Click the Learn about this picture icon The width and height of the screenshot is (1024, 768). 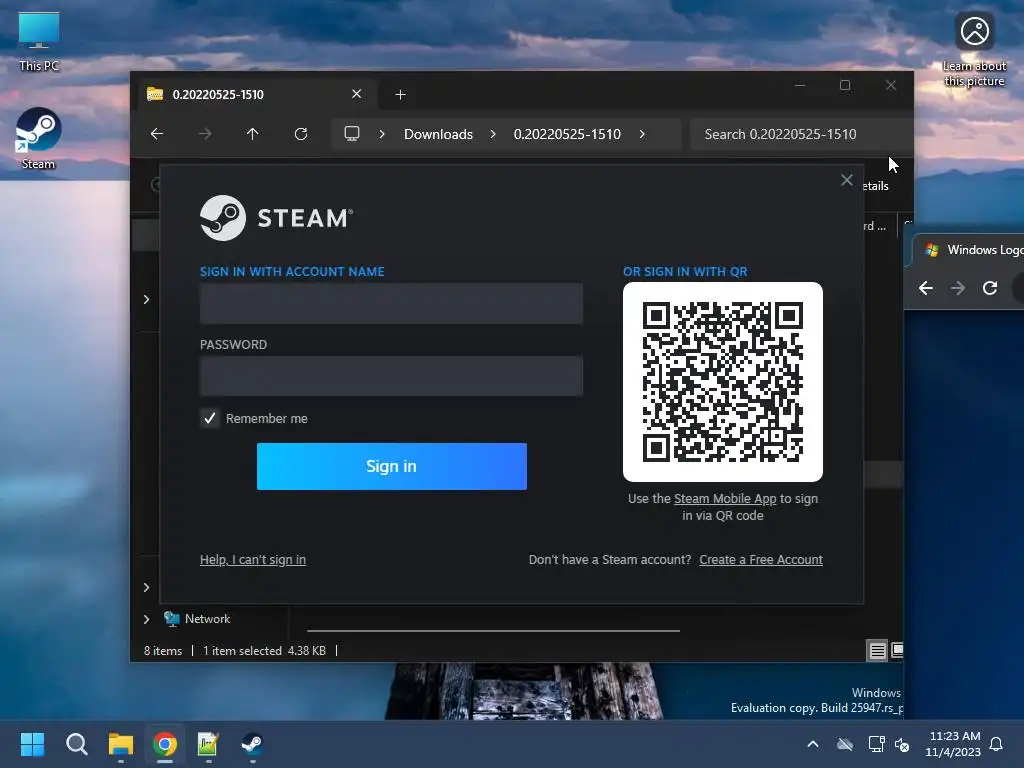[x=974, y=50]
